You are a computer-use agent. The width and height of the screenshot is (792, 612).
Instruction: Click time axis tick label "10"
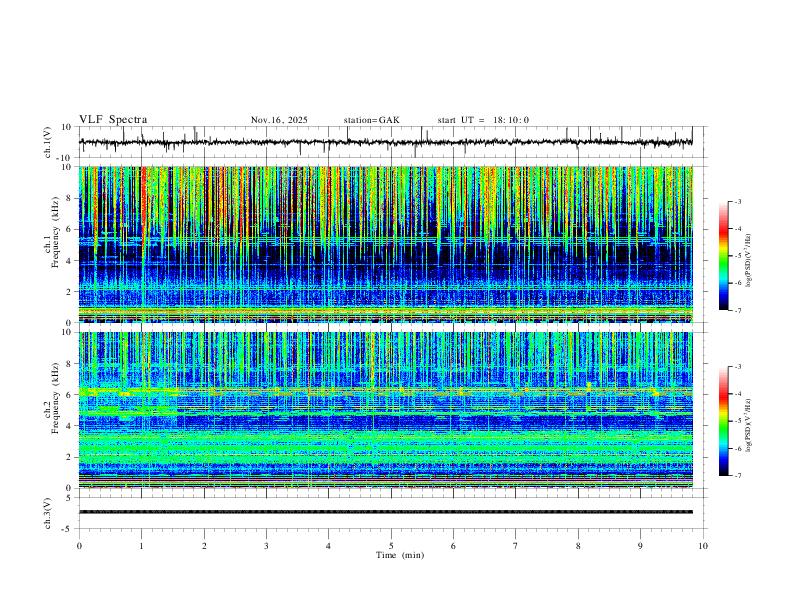coord(703,546)
